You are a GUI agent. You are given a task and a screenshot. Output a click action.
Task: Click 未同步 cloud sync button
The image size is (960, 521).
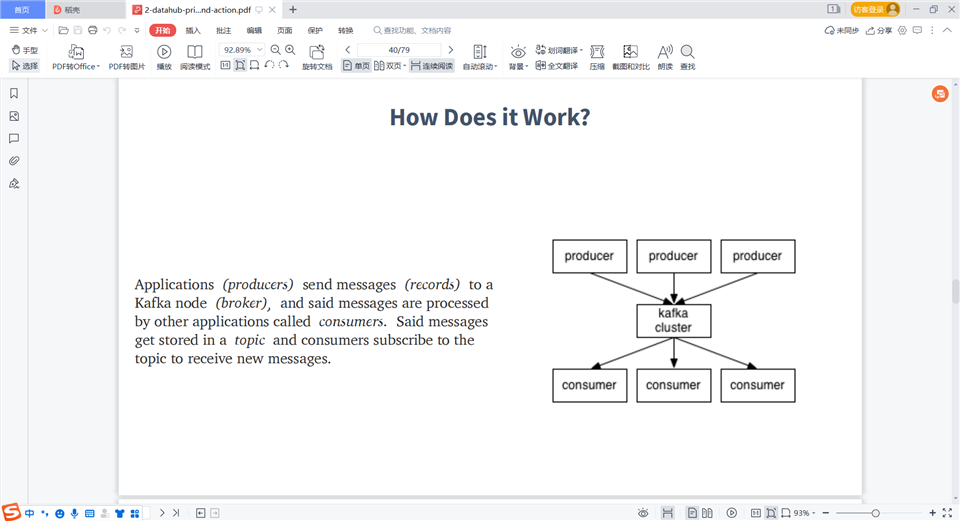click(841, 30)
